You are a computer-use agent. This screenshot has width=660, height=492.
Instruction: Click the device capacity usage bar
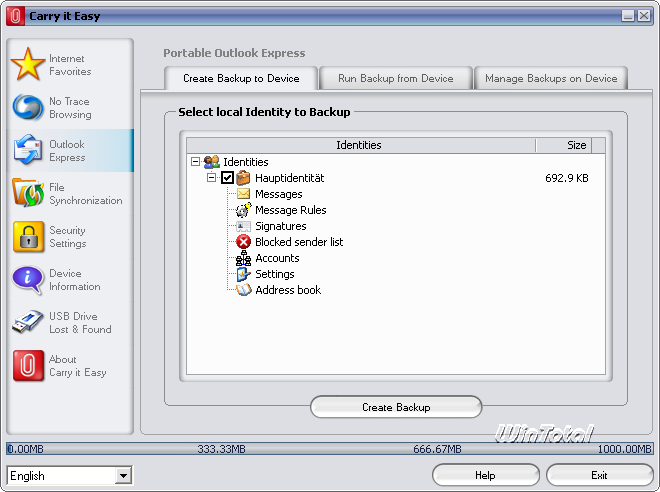[x=330, y=449]
